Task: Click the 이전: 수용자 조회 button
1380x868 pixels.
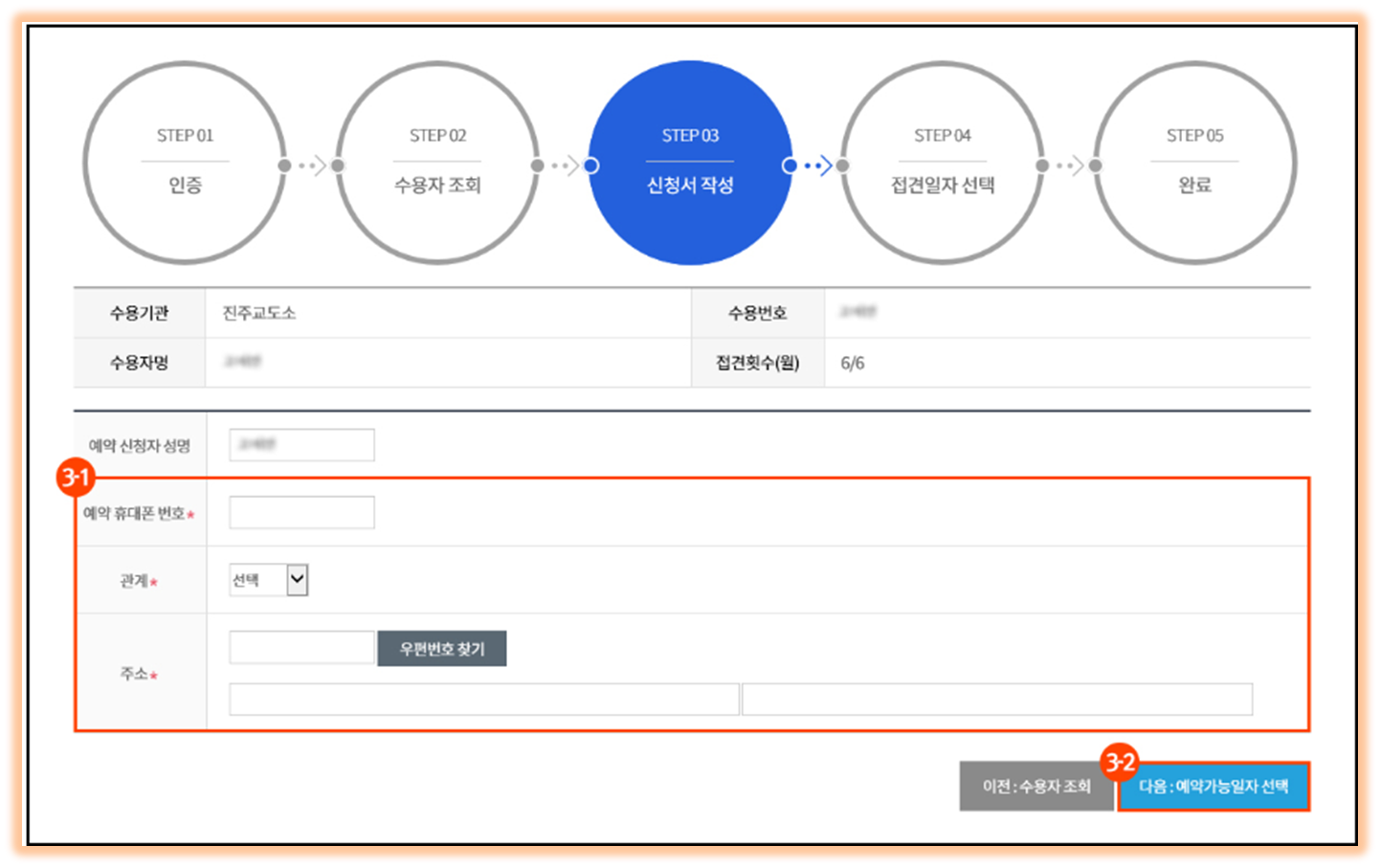Action: [1036, 786]
